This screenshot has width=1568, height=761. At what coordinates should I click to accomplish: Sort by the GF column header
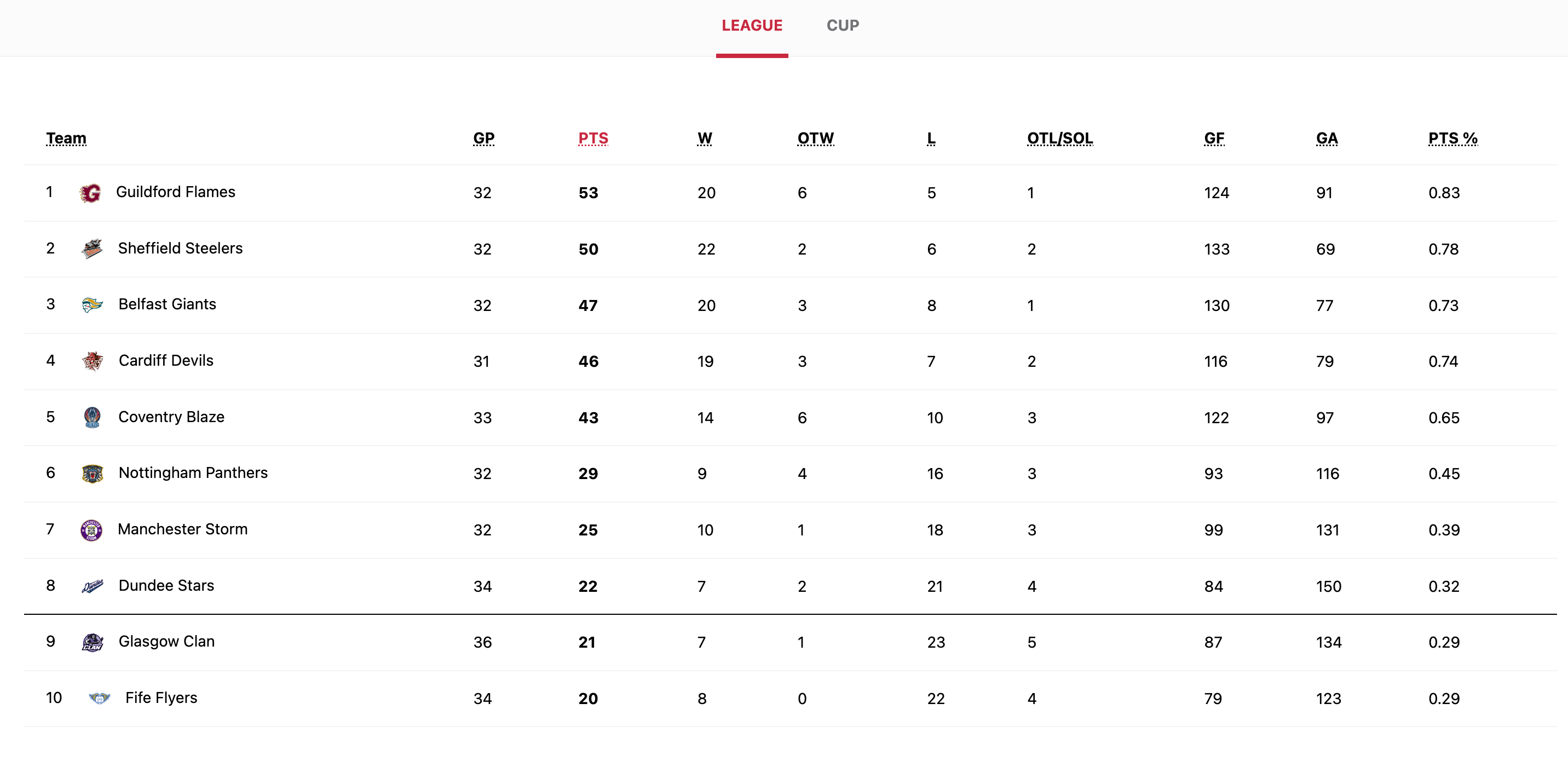1214,139
